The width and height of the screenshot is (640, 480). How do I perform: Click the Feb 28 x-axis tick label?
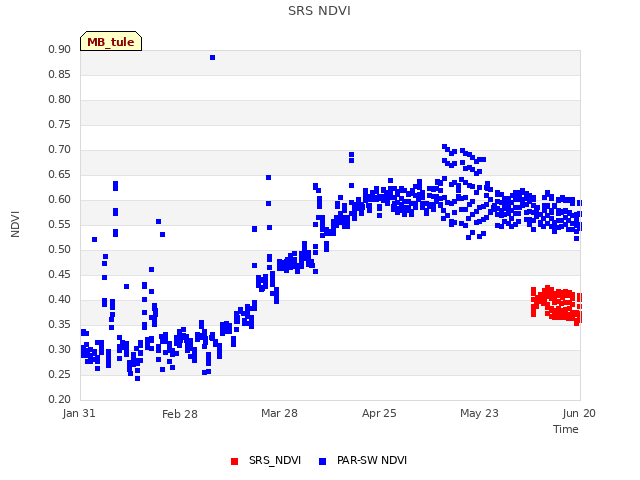180,414
